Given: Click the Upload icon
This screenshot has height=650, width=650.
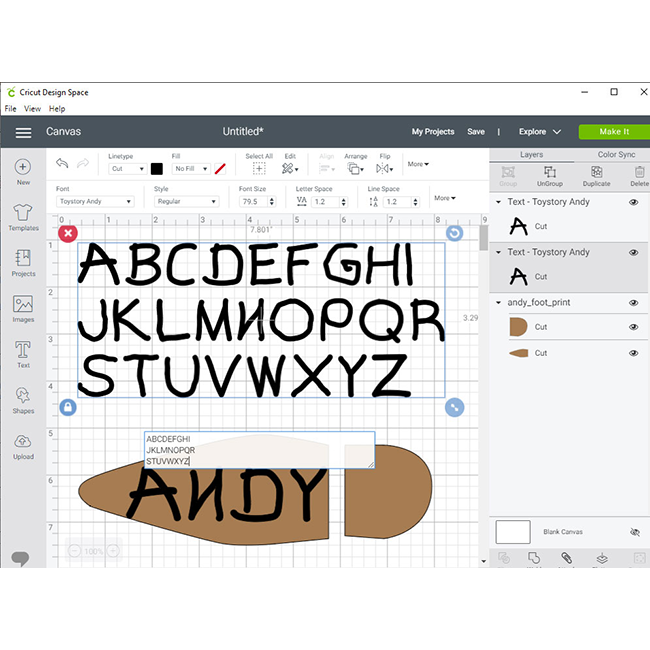Looking at the screenshot, I should (x=23, y=441).
